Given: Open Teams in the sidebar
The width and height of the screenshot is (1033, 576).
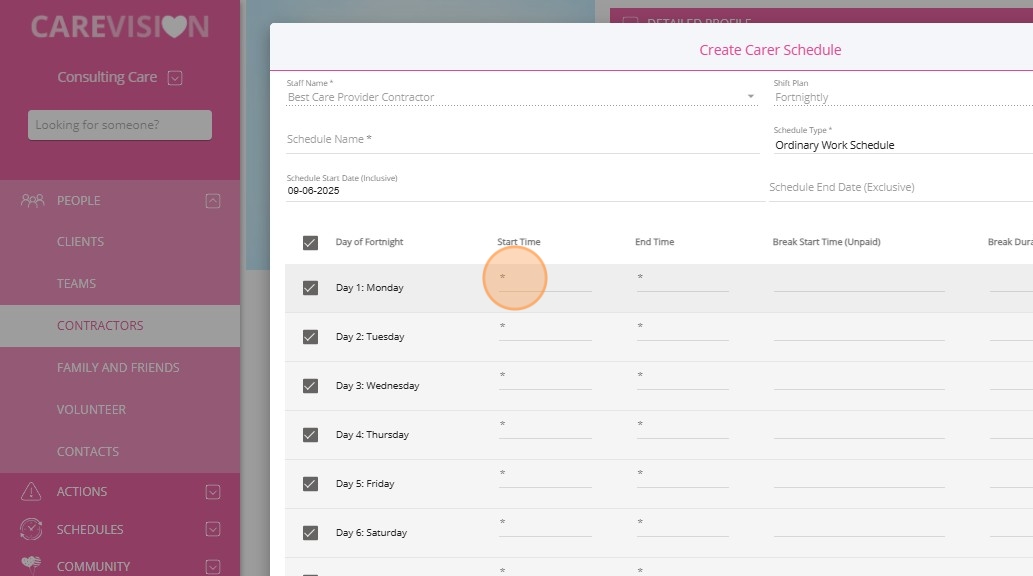Looking at the screenshot, I should pos(76,283).
